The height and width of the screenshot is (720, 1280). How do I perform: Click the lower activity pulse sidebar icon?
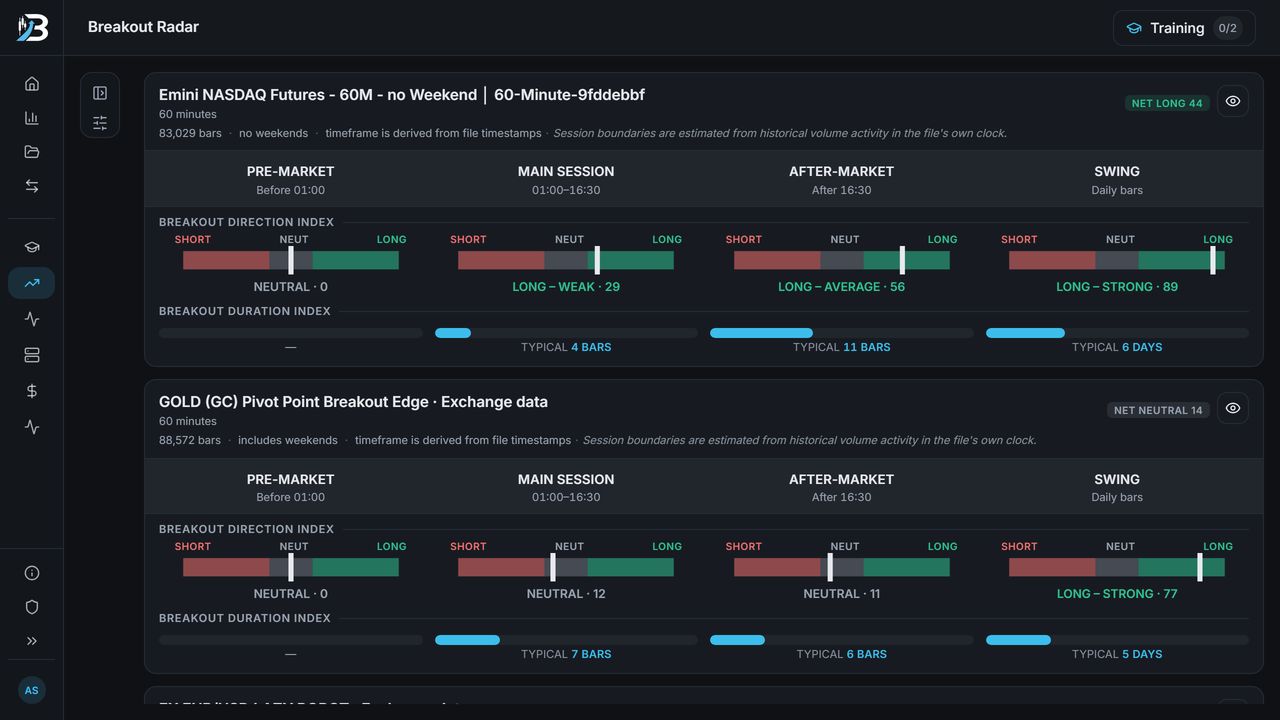coord(32,427)
